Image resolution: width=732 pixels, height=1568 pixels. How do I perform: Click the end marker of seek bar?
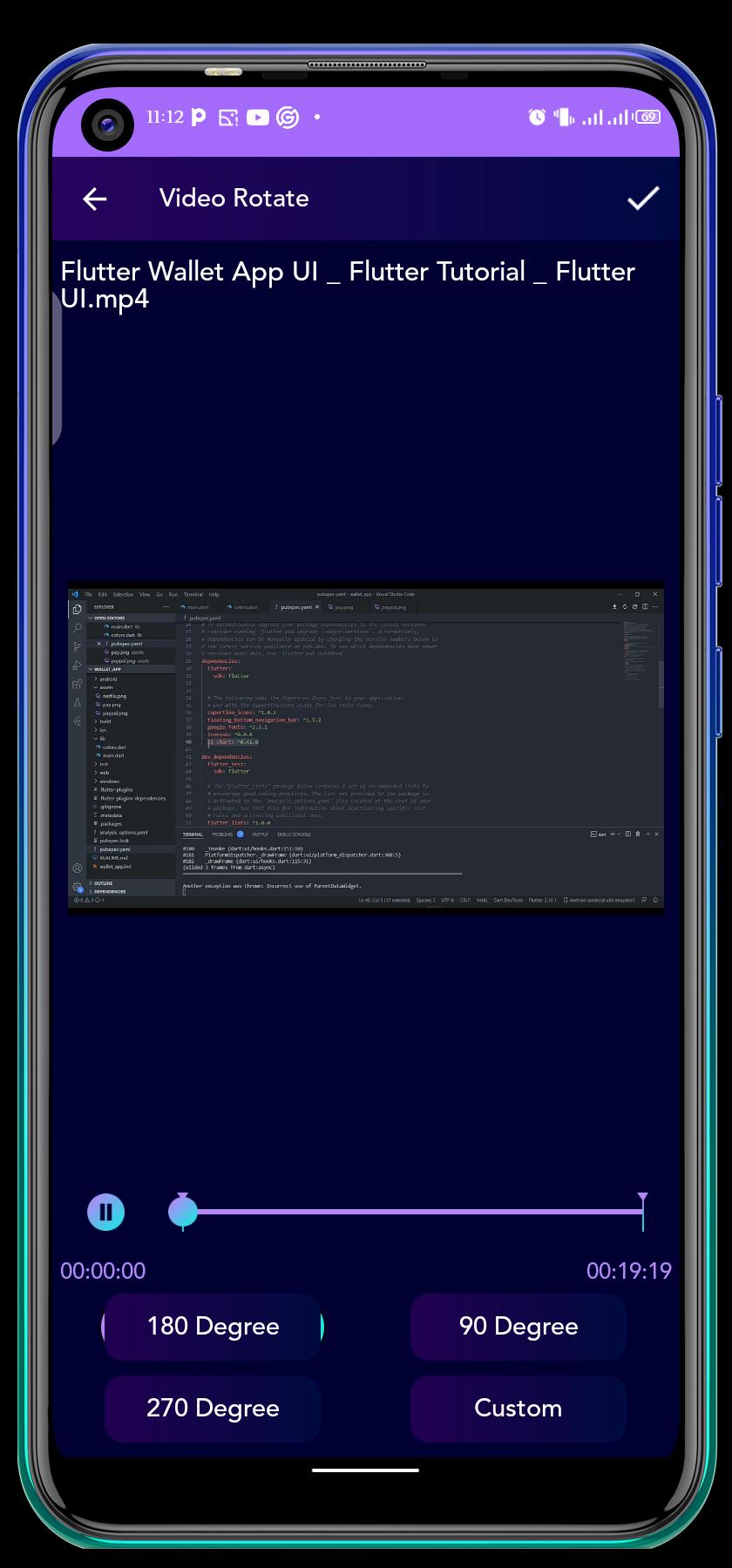(642, 1211)
